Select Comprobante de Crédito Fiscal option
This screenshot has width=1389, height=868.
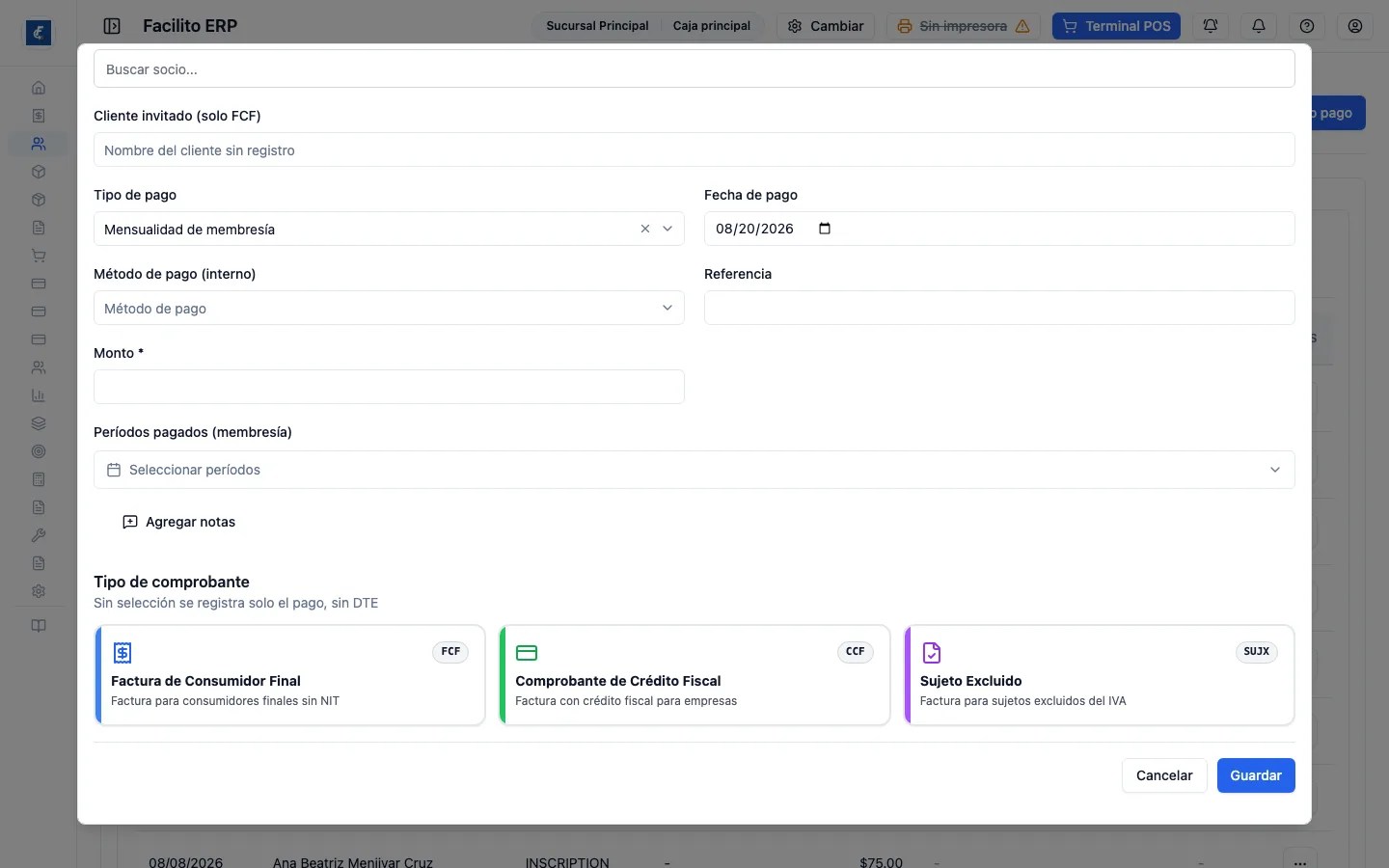coord(694,675)
